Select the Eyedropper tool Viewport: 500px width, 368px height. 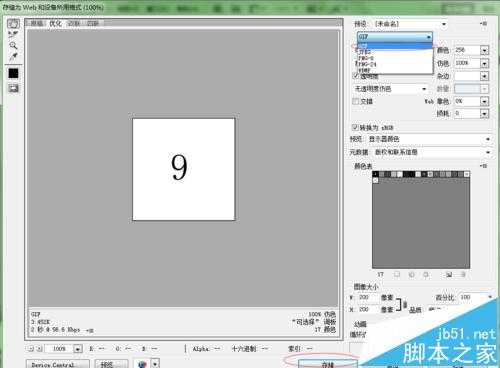pyautogui.click(x=13, y=57)
